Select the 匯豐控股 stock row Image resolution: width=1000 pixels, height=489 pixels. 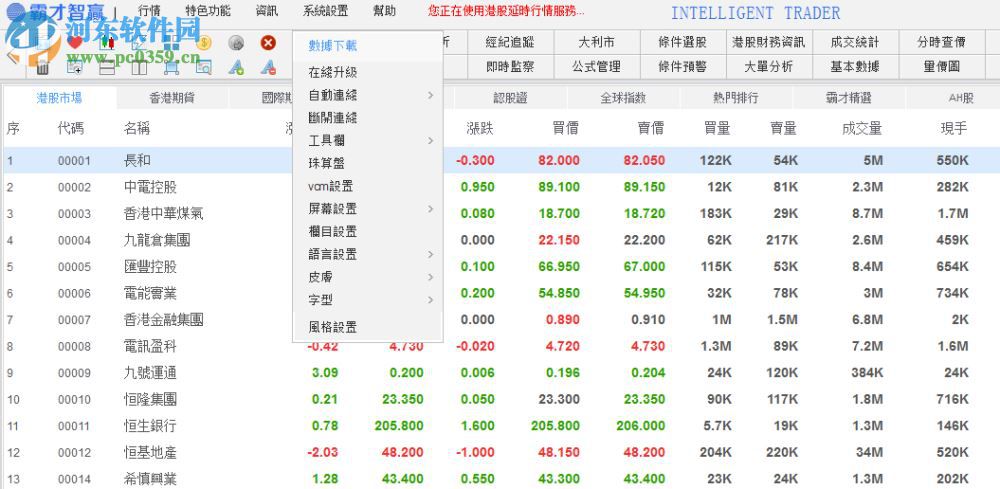(500, 266)
